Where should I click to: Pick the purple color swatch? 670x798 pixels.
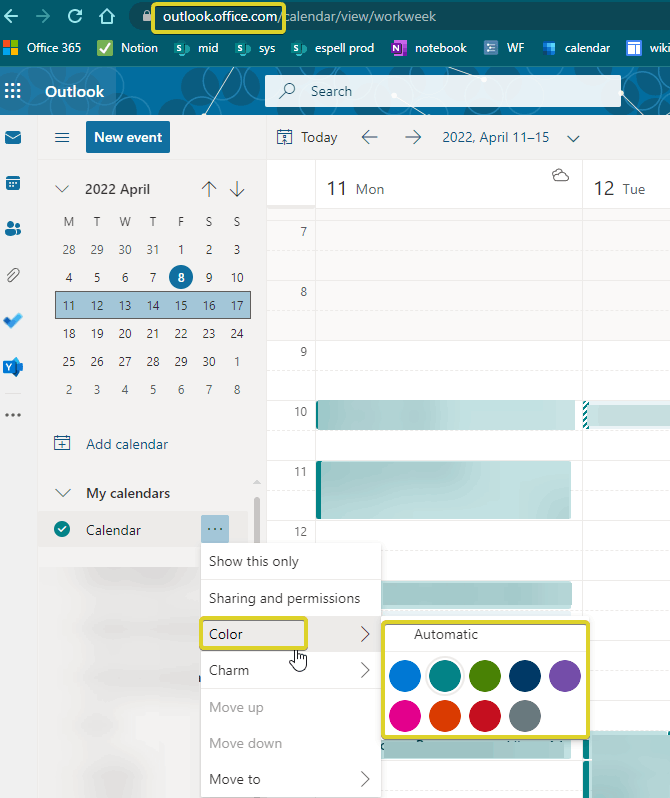pos(565,676)
